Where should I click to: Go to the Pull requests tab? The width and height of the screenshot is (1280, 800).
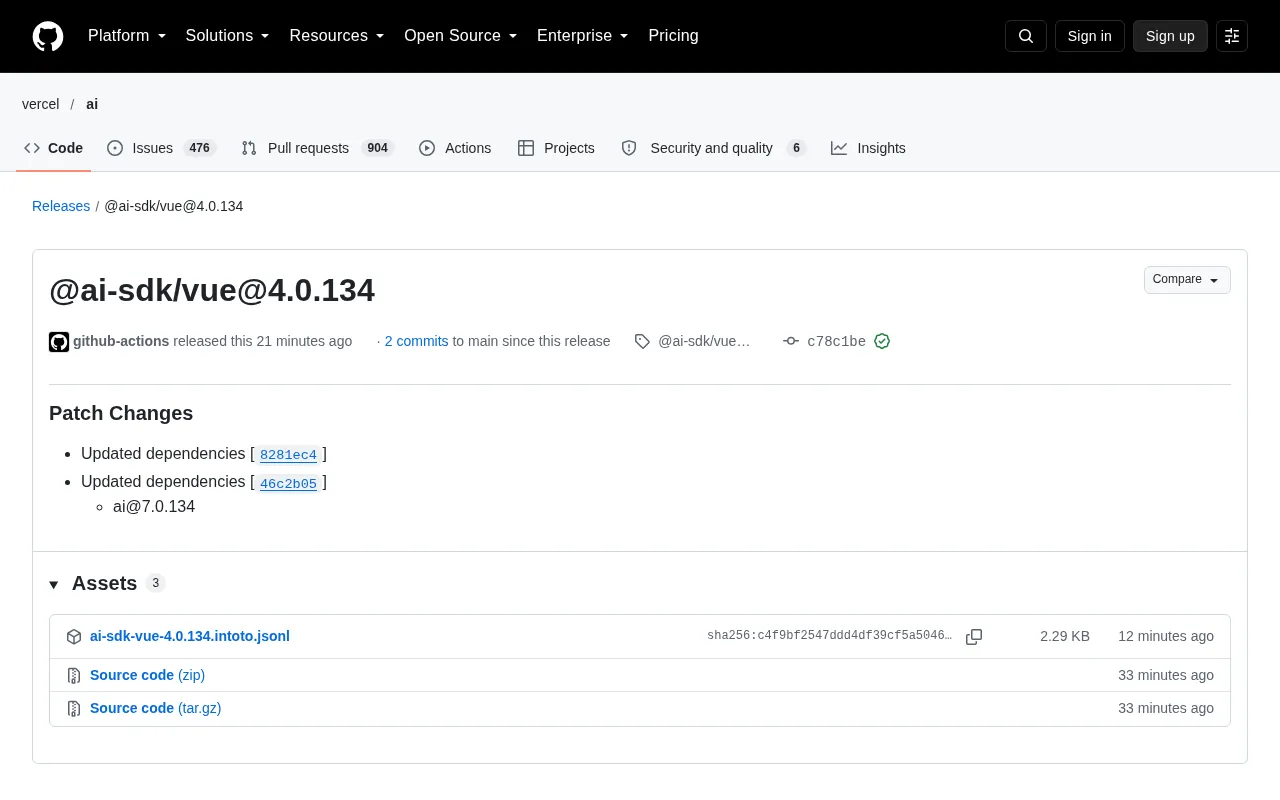coord(318,148)
